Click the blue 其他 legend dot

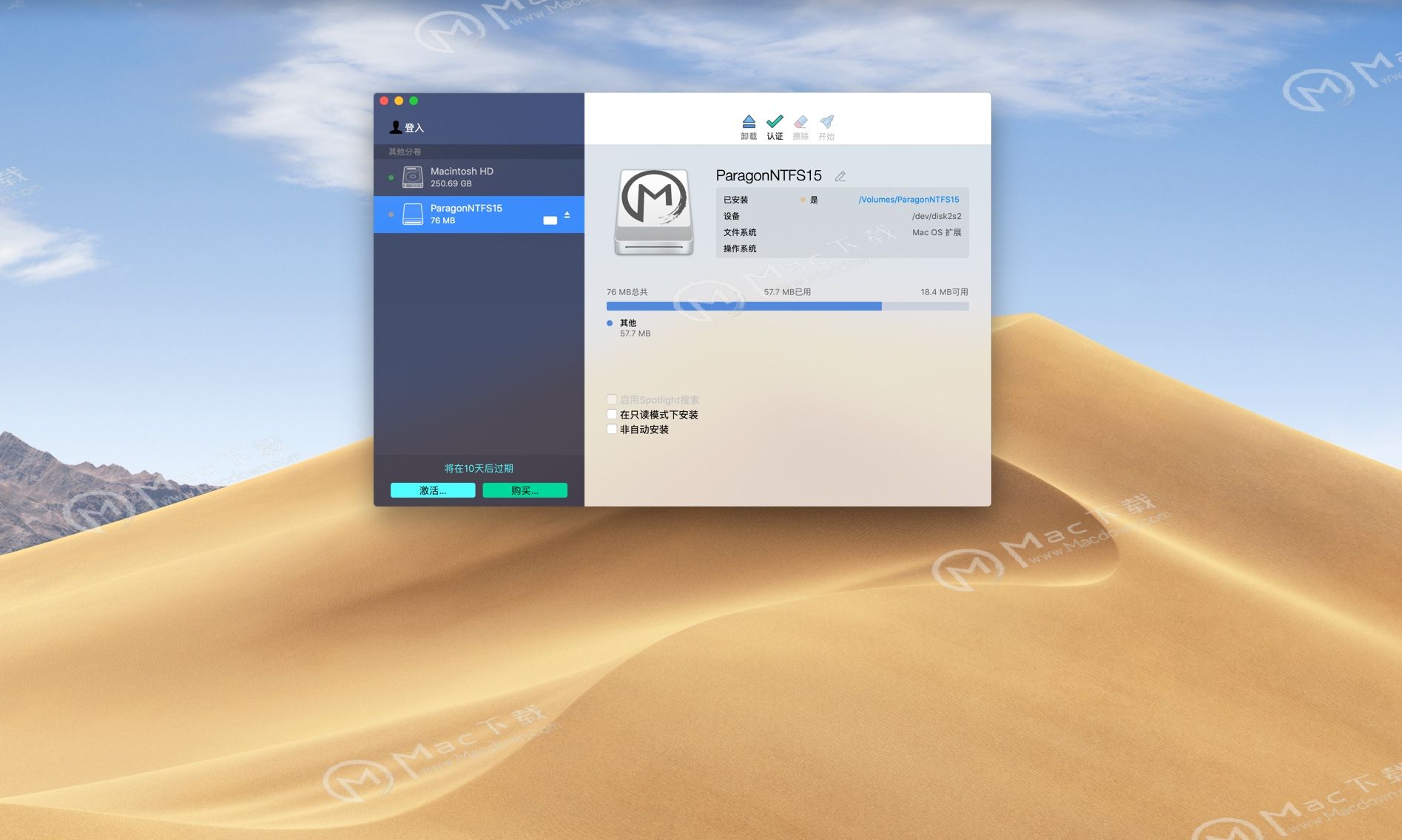(x=610, y=323)
